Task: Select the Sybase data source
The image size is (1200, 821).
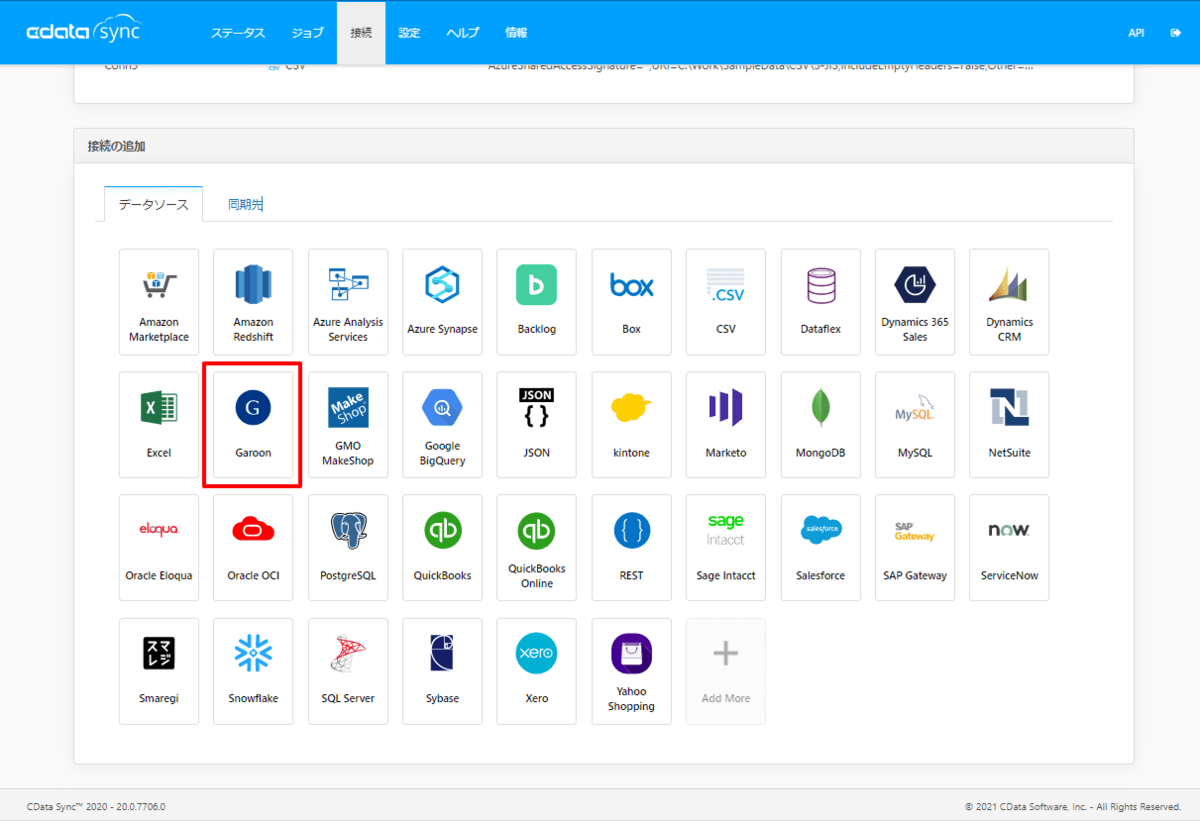Action: point(442,671)
